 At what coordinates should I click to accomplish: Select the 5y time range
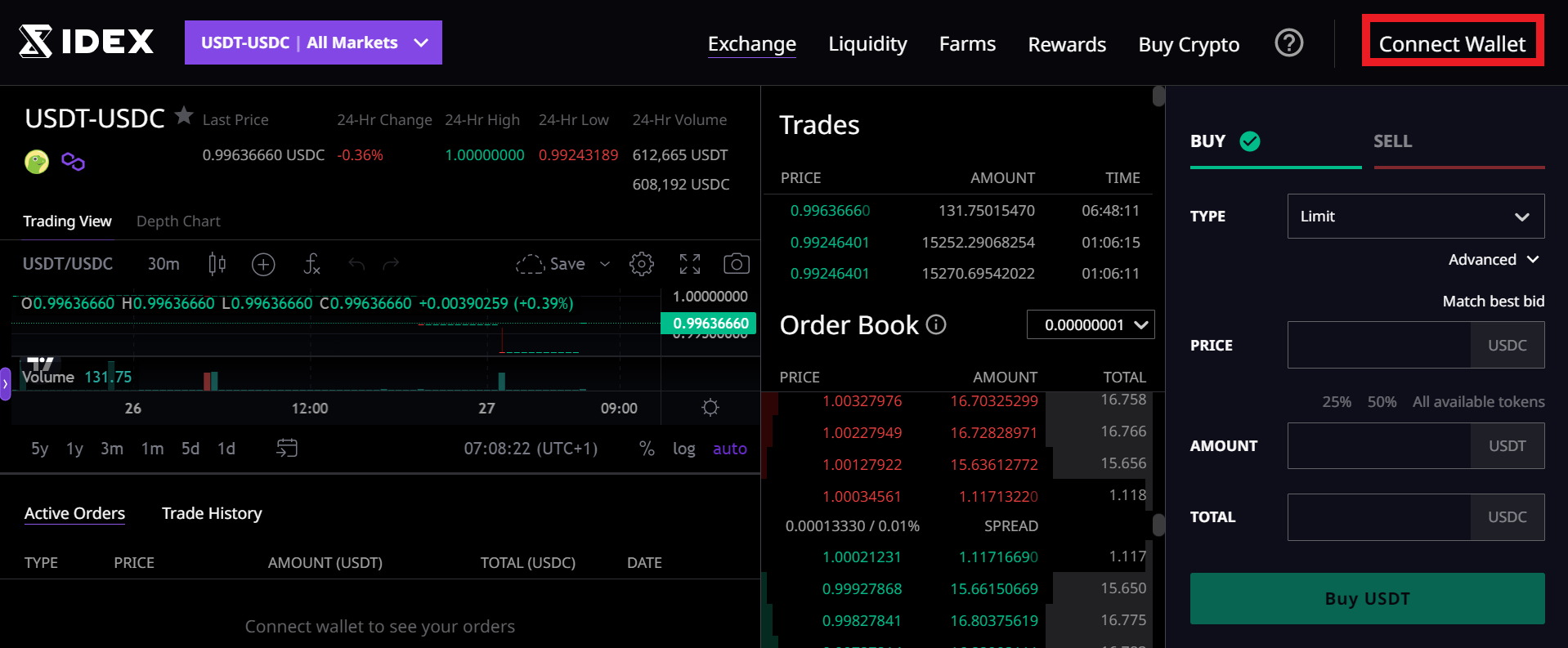(39, 449)
